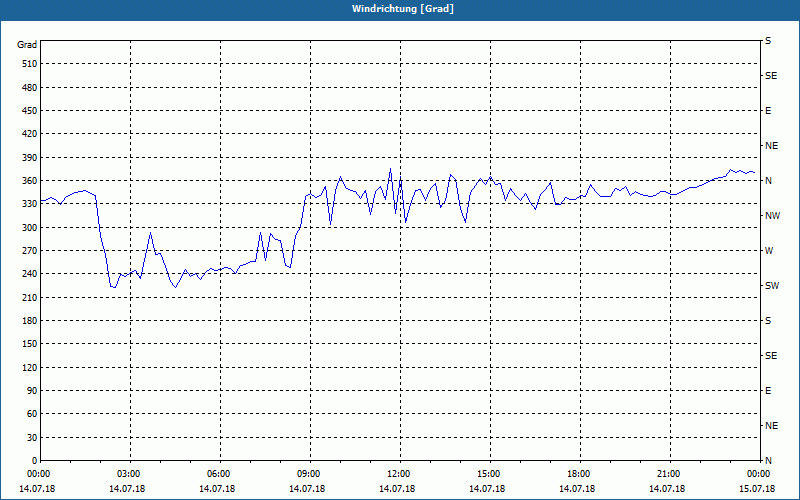Image resolution: width=800 pixels, height=500 pixels.
Task: Select the 12:00 time label
Action: pyautogui.click(x=398, y=474)
